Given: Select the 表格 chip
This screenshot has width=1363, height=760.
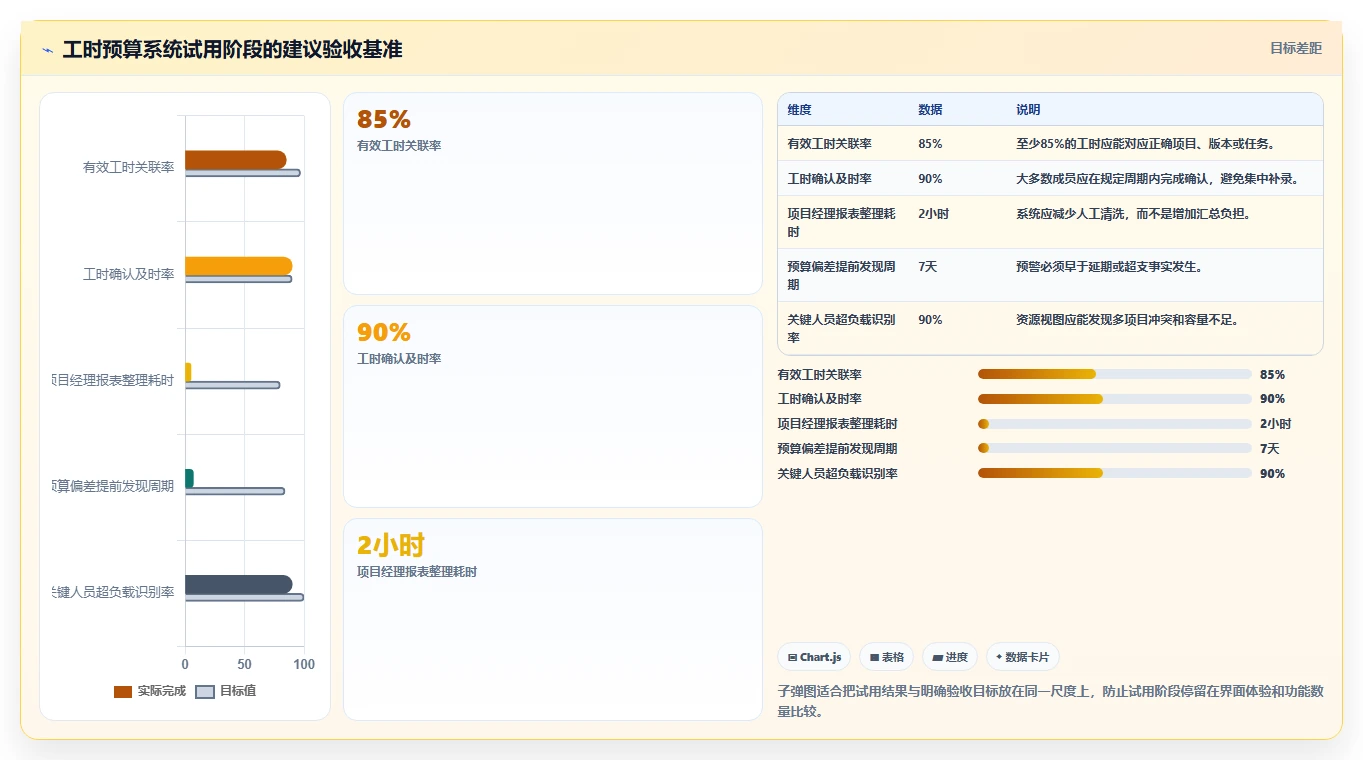Looking at the screenshot, I should pyautogui.click(x=886, y=657).
